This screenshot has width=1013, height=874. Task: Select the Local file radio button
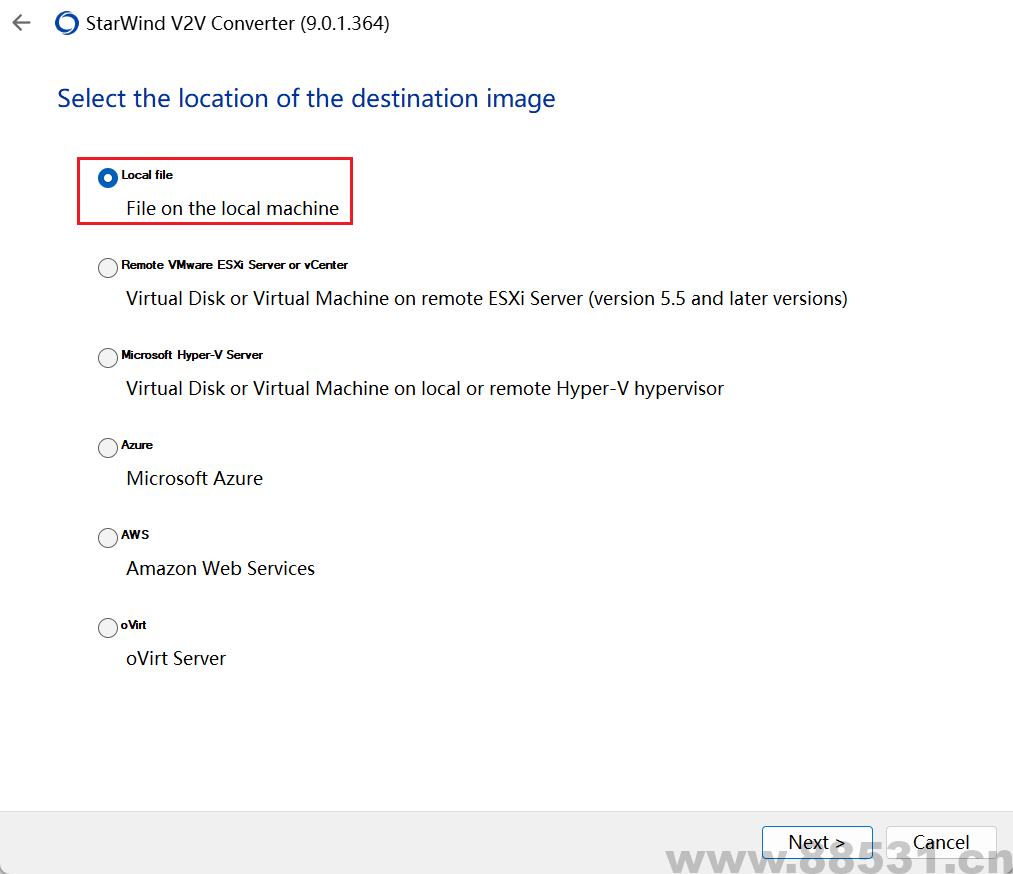108,178
